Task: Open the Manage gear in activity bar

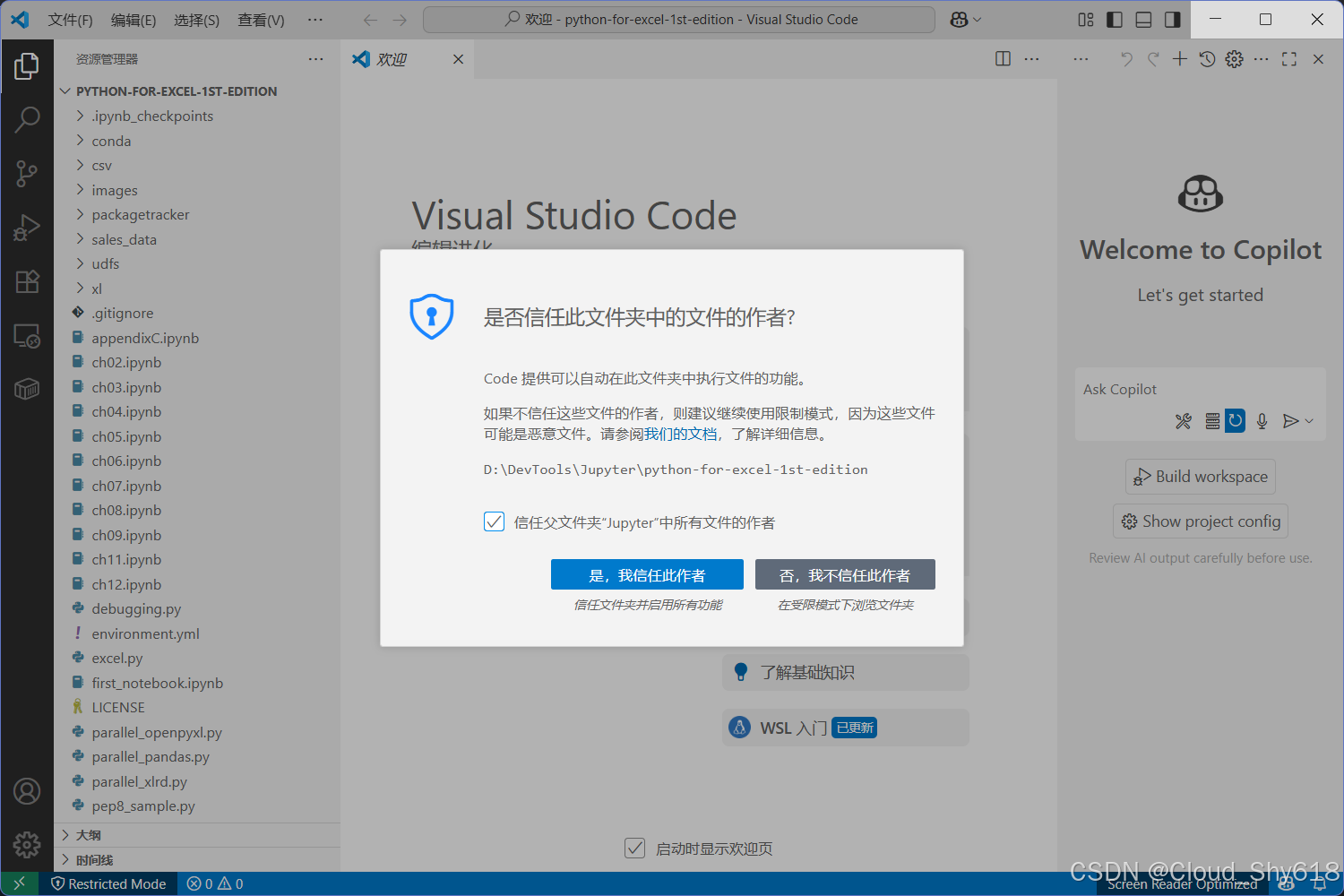Action: [x=27, y=844]
